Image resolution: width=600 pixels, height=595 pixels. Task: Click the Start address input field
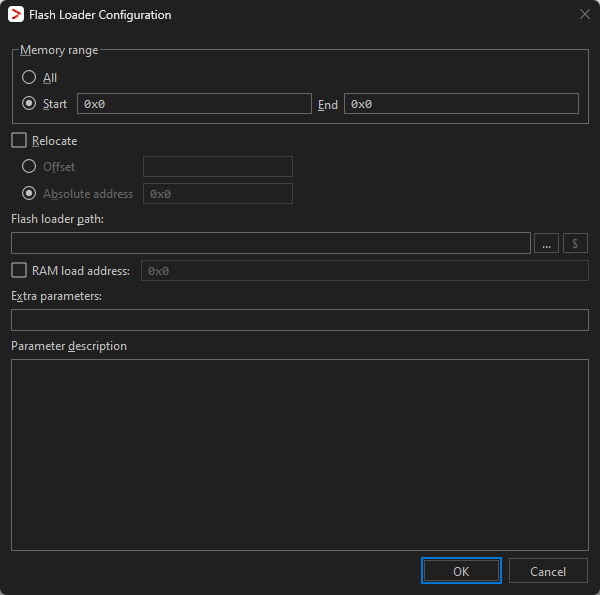(194, 104)
